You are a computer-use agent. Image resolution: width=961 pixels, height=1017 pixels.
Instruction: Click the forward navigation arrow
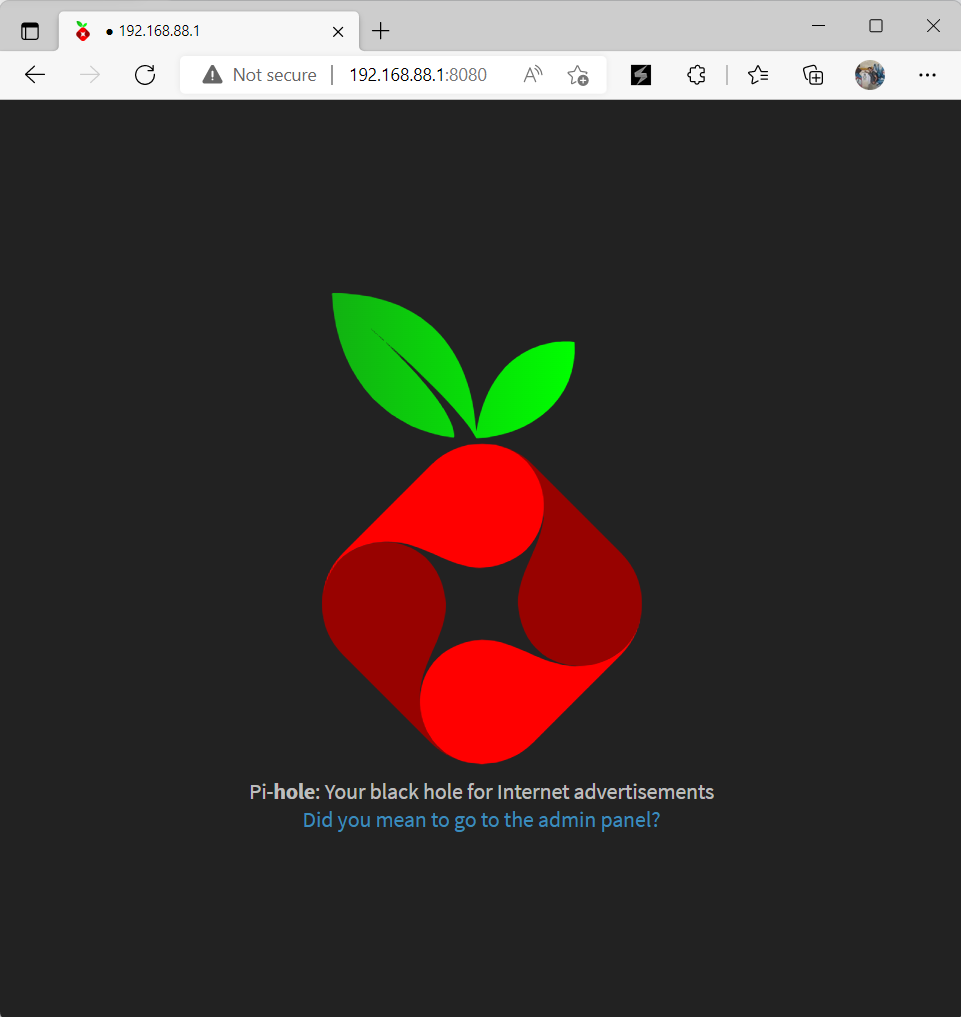(89, 75)
